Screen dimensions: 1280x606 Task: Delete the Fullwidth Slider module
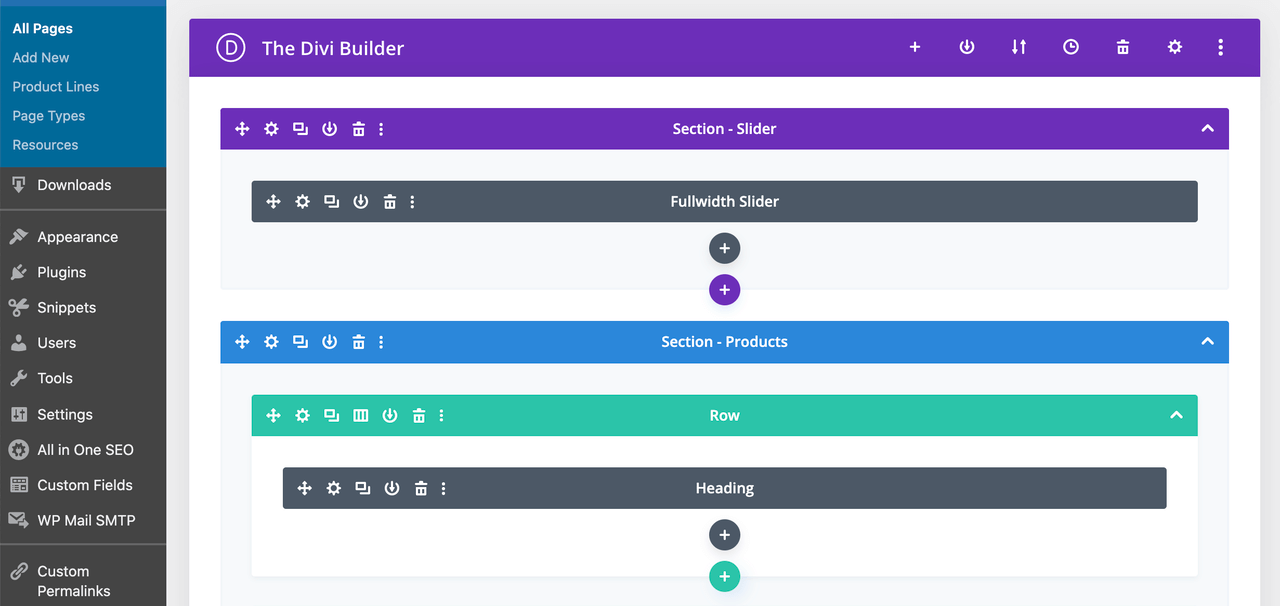point(389,202)
